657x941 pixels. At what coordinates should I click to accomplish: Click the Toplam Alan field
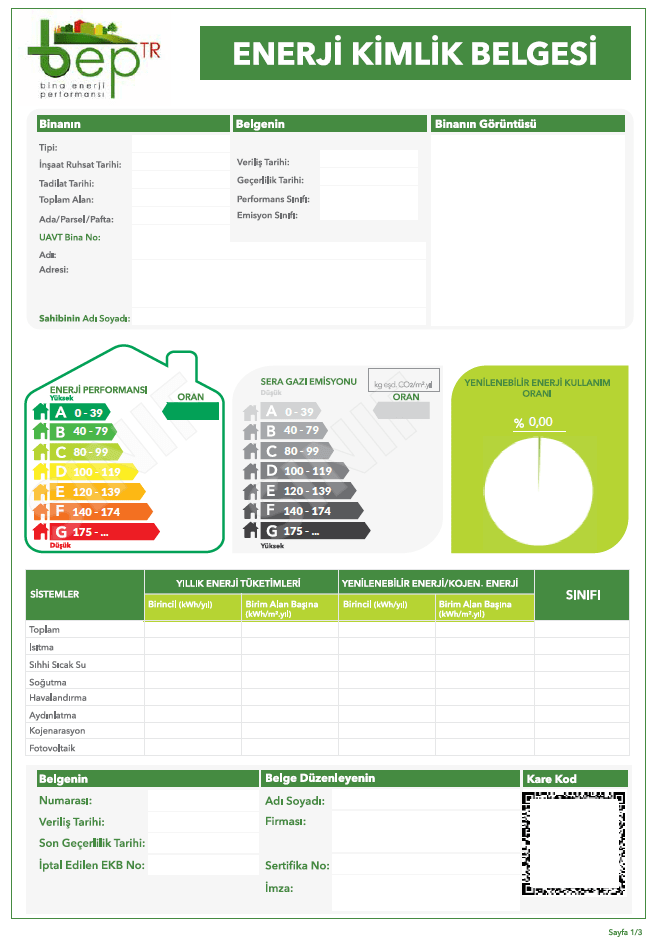coord(181,198)
